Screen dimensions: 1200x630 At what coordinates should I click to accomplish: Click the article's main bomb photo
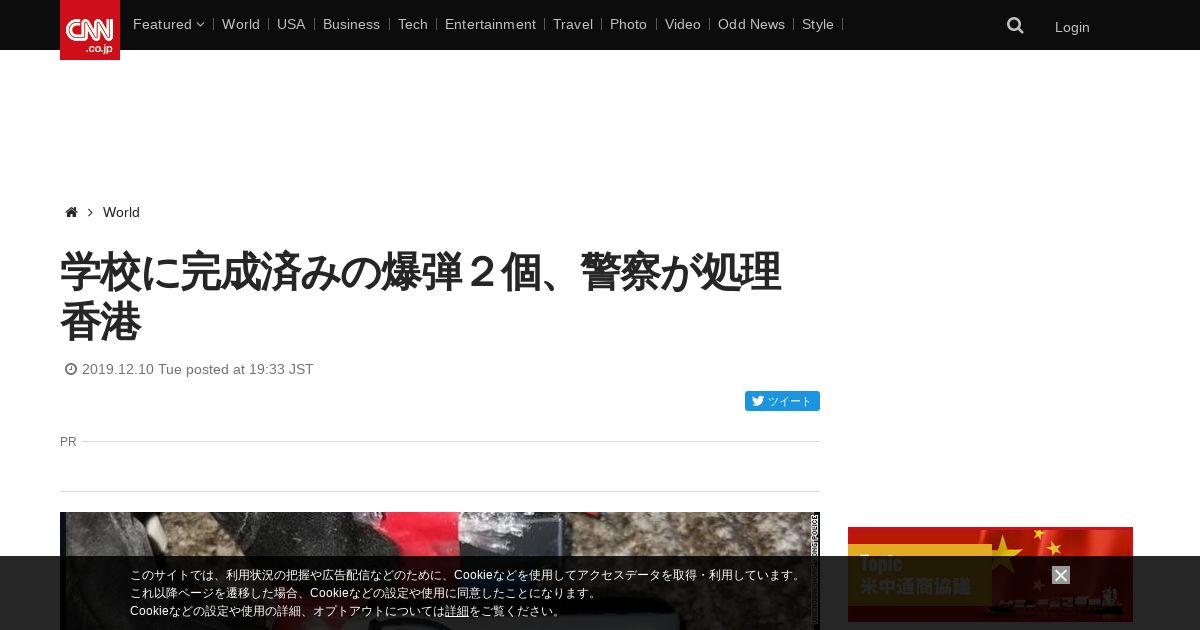tap(440, 571)
